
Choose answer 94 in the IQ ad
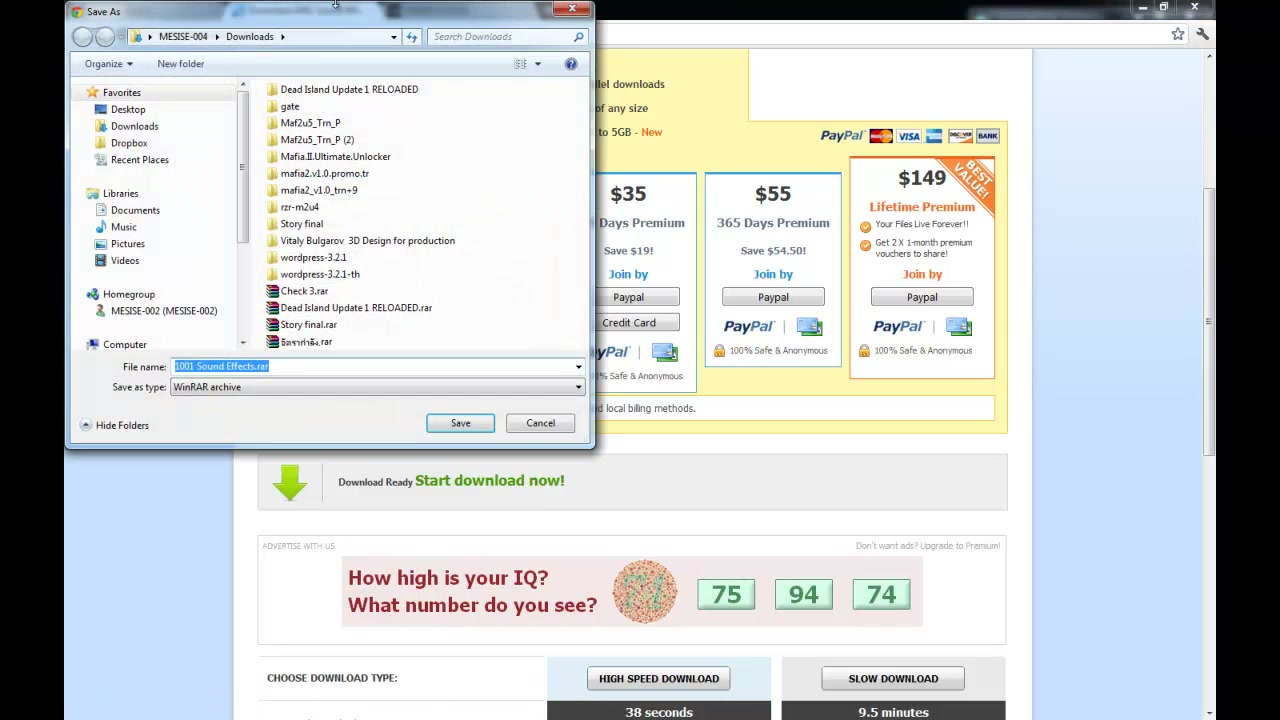coord(803,595)
